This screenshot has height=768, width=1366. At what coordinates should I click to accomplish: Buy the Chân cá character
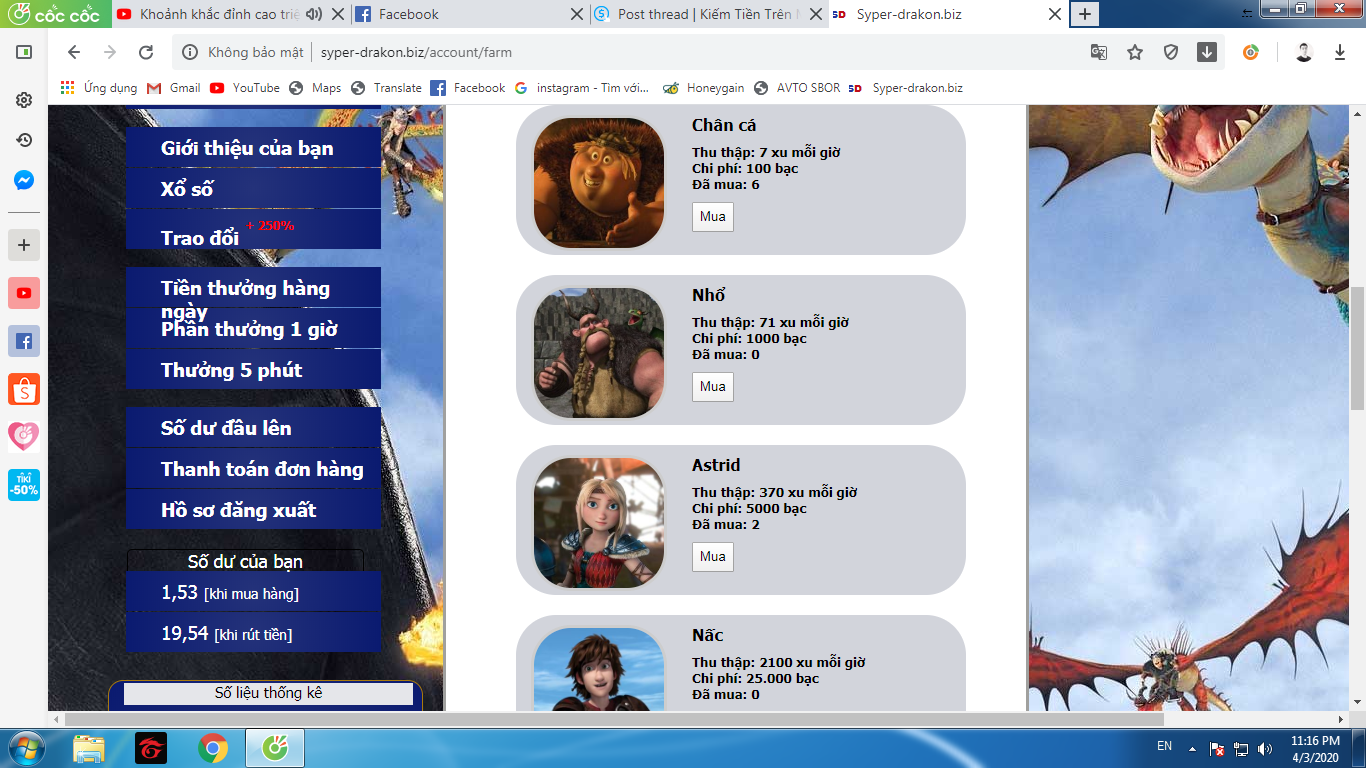[713, 217]
